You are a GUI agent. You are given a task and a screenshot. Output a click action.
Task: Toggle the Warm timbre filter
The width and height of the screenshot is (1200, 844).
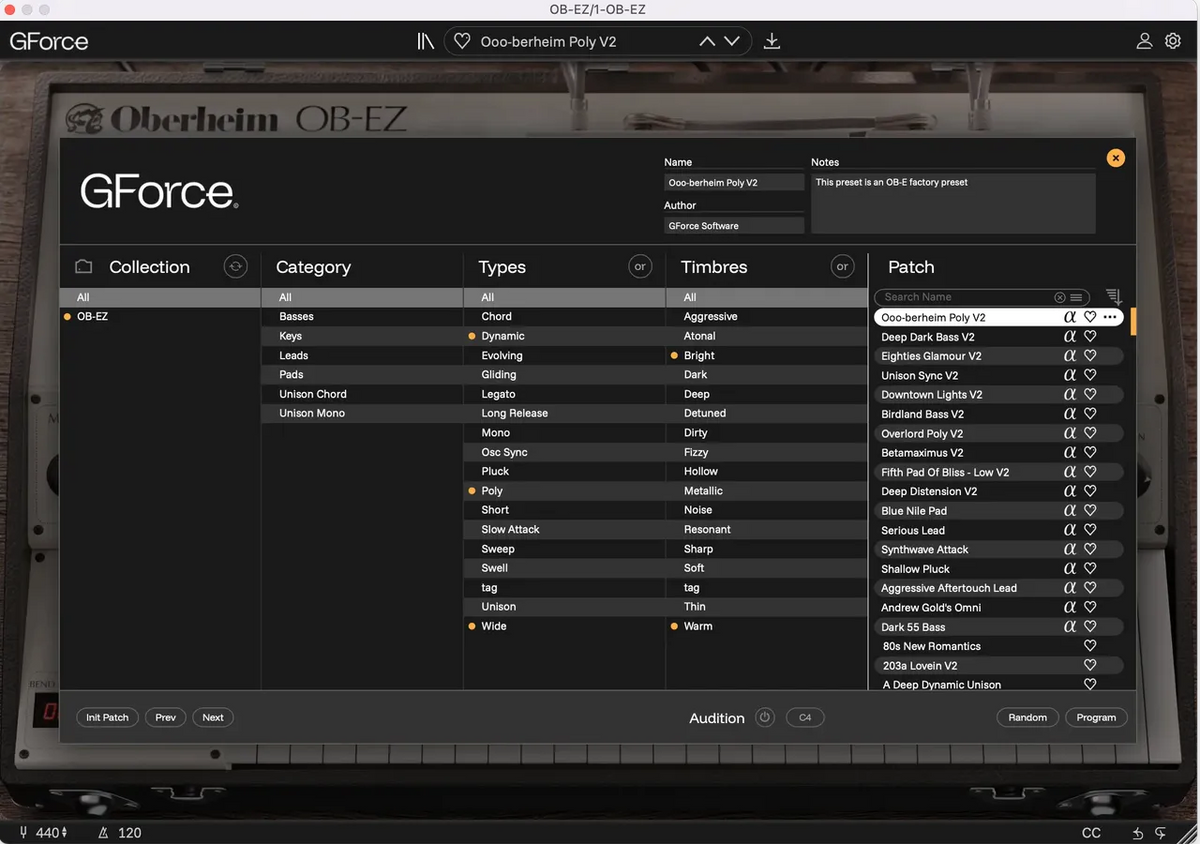point(766,626)
